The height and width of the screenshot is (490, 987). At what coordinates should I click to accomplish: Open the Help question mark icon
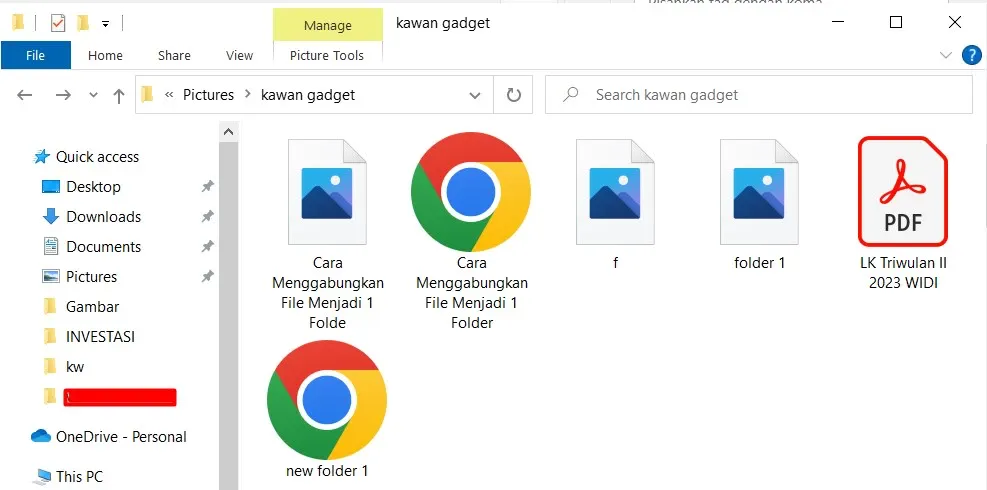(972, 55)
